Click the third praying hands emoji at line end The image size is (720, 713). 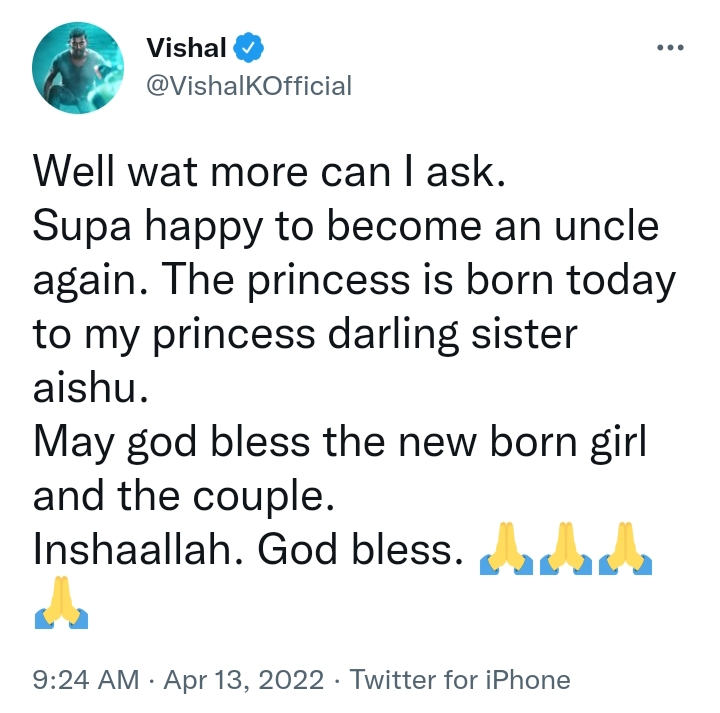point(625,550)
